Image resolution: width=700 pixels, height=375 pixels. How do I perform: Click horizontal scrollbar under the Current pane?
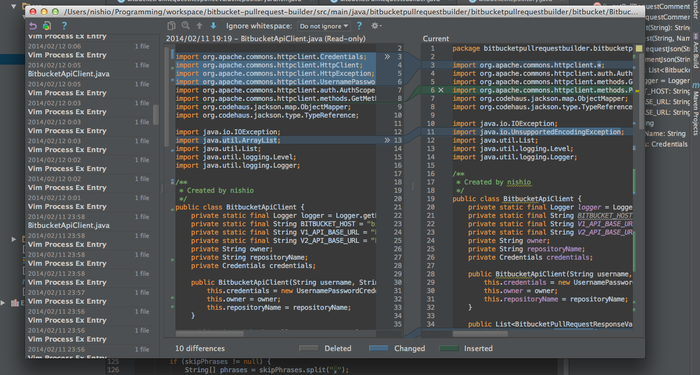pyautogui.click(x=480, y=333)
